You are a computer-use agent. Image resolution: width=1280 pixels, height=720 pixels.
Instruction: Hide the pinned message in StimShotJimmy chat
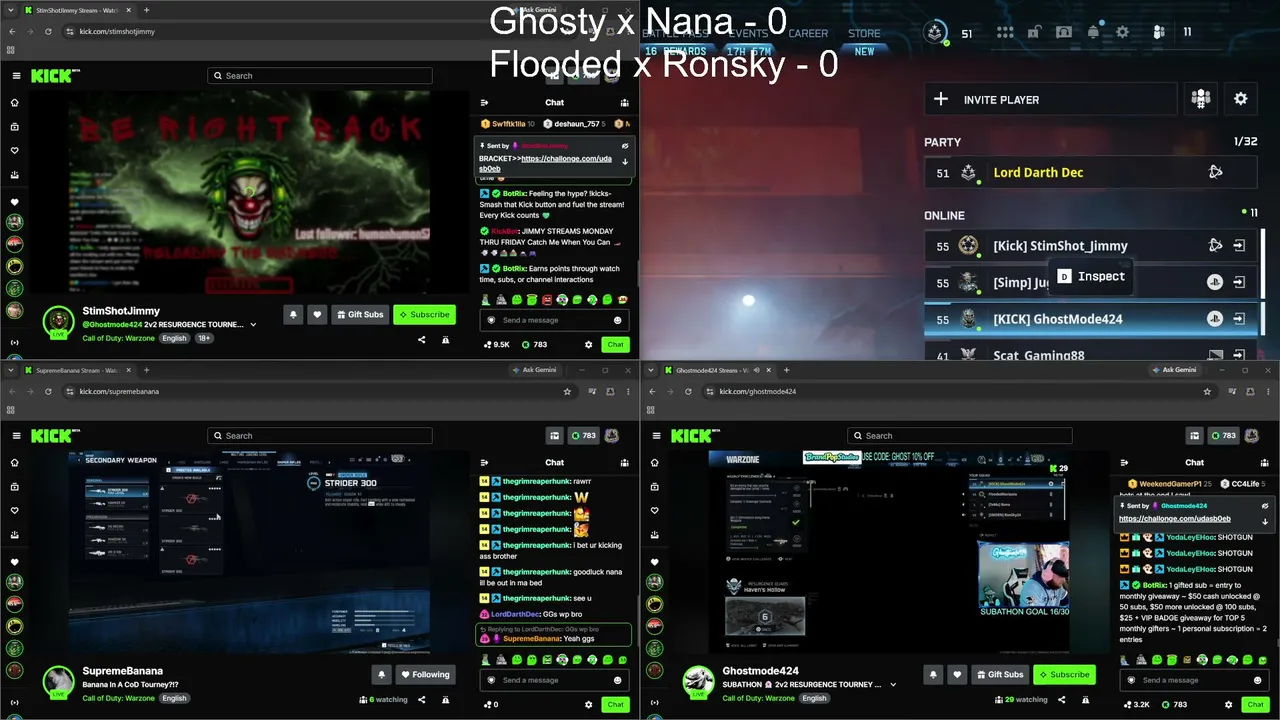coord(625,146)
